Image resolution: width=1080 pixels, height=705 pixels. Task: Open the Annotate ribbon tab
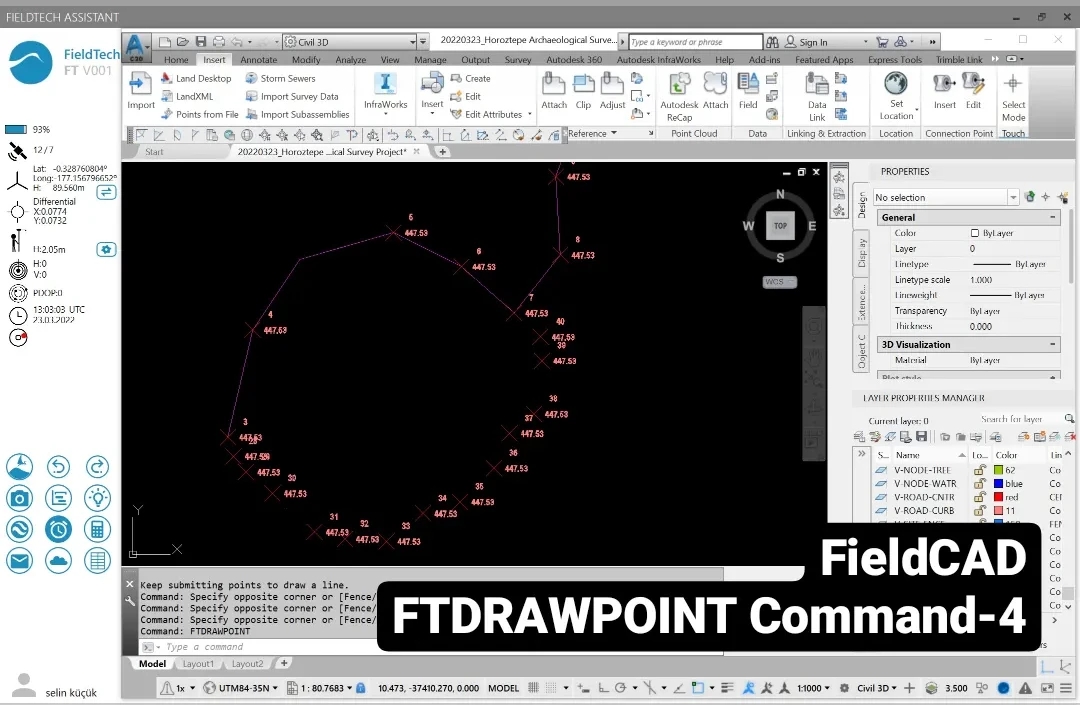pyautogui.click(x=259, y=60)
